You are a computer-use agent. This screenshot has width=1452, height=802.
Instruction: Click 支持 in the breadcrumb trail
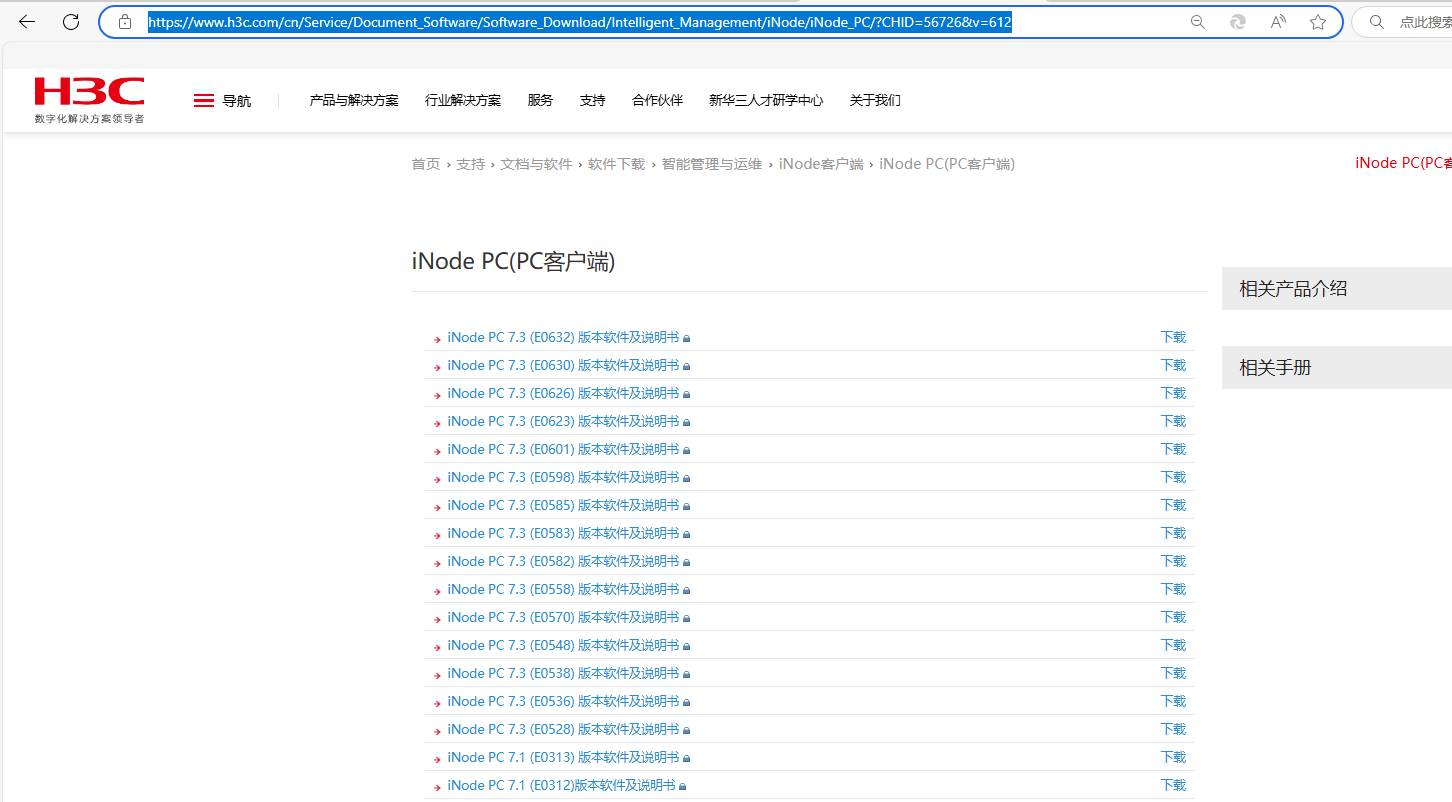coord(471,164)
